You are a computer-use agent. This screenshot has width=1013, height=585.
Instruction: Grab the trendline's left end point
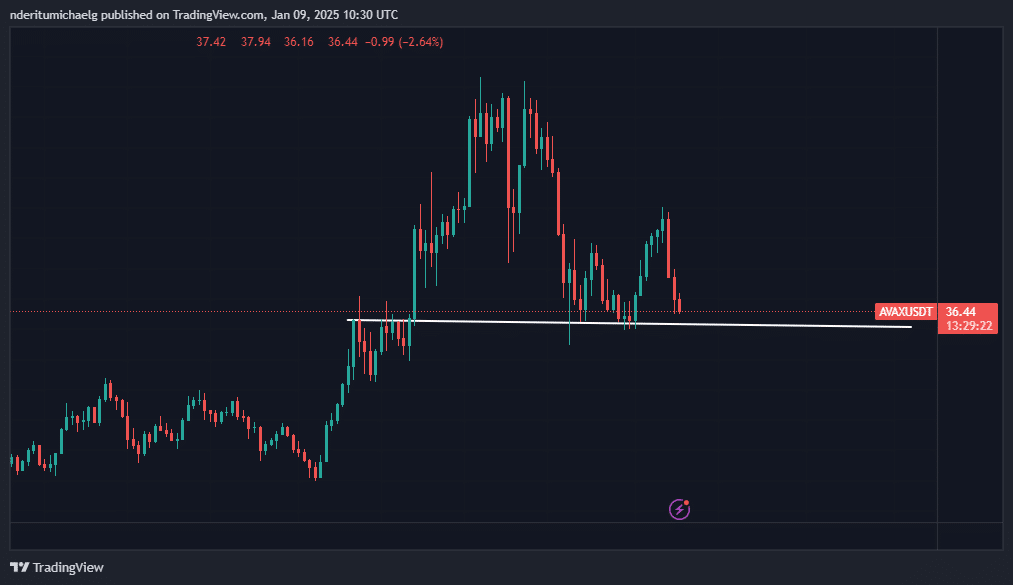(x=348, y=320)
